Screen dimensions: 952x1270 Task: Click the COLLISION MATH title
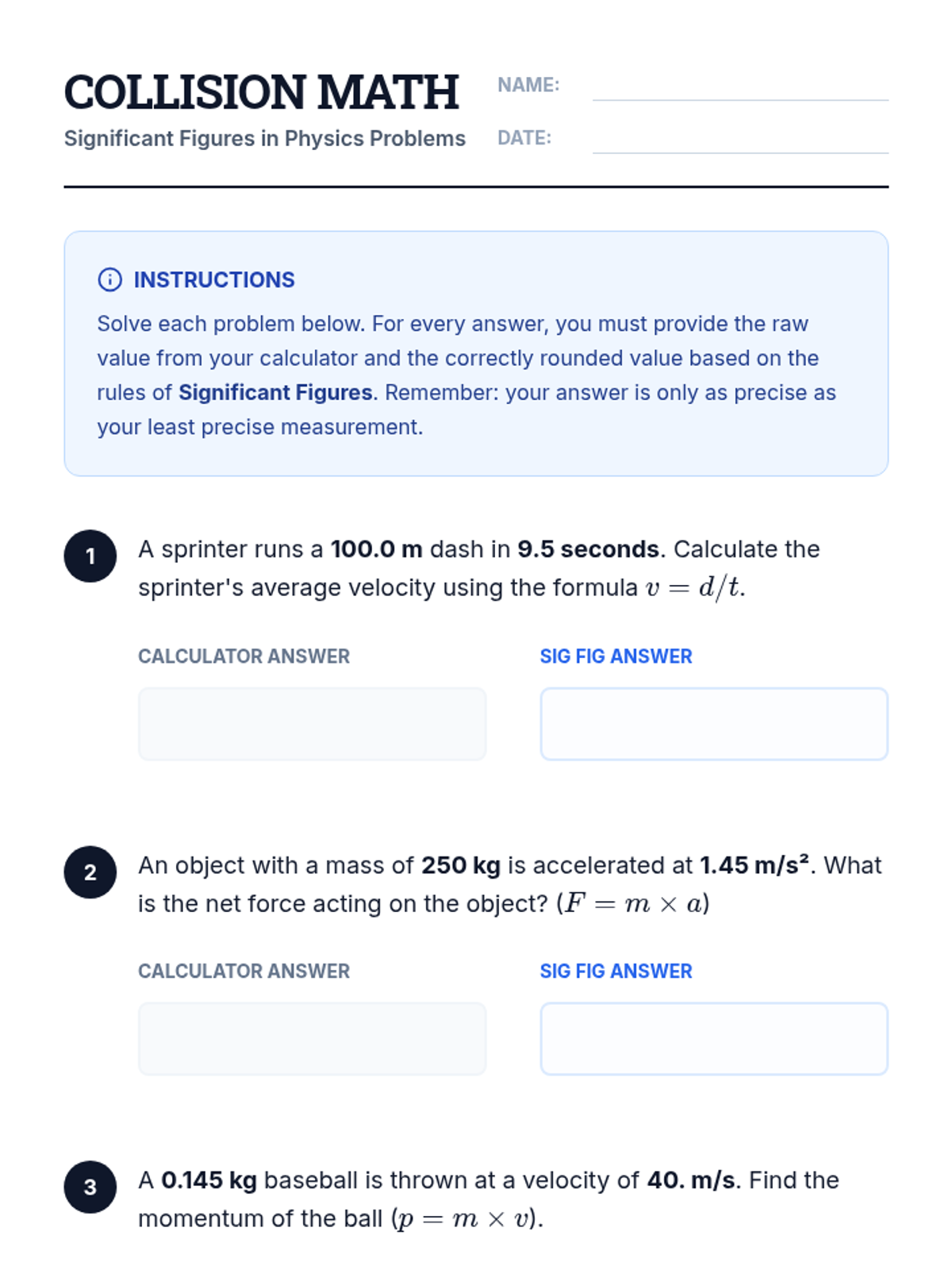pos(261,92)
